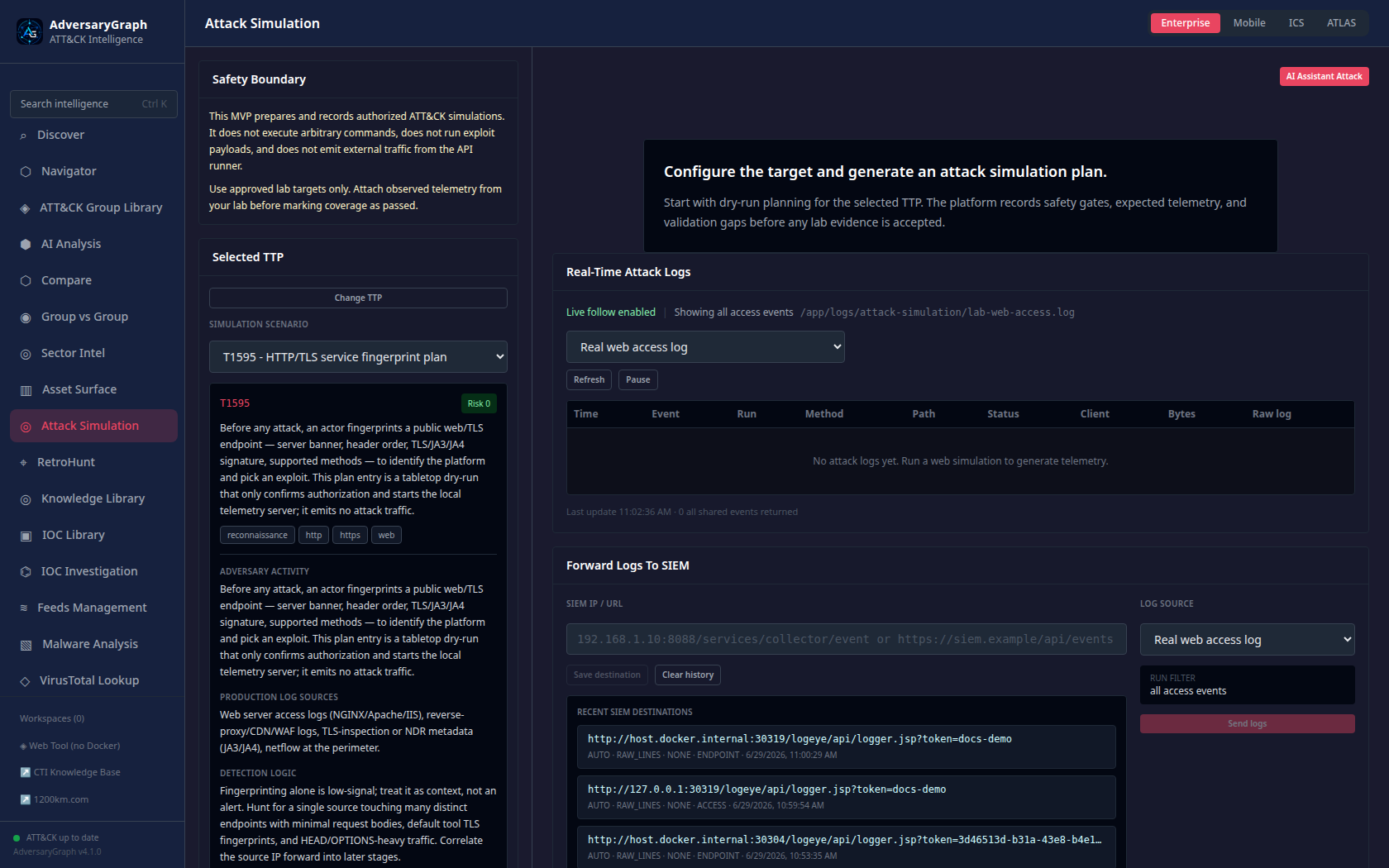
Task: Click the IOC Library sidebar icon
Action: click(26, 536)
